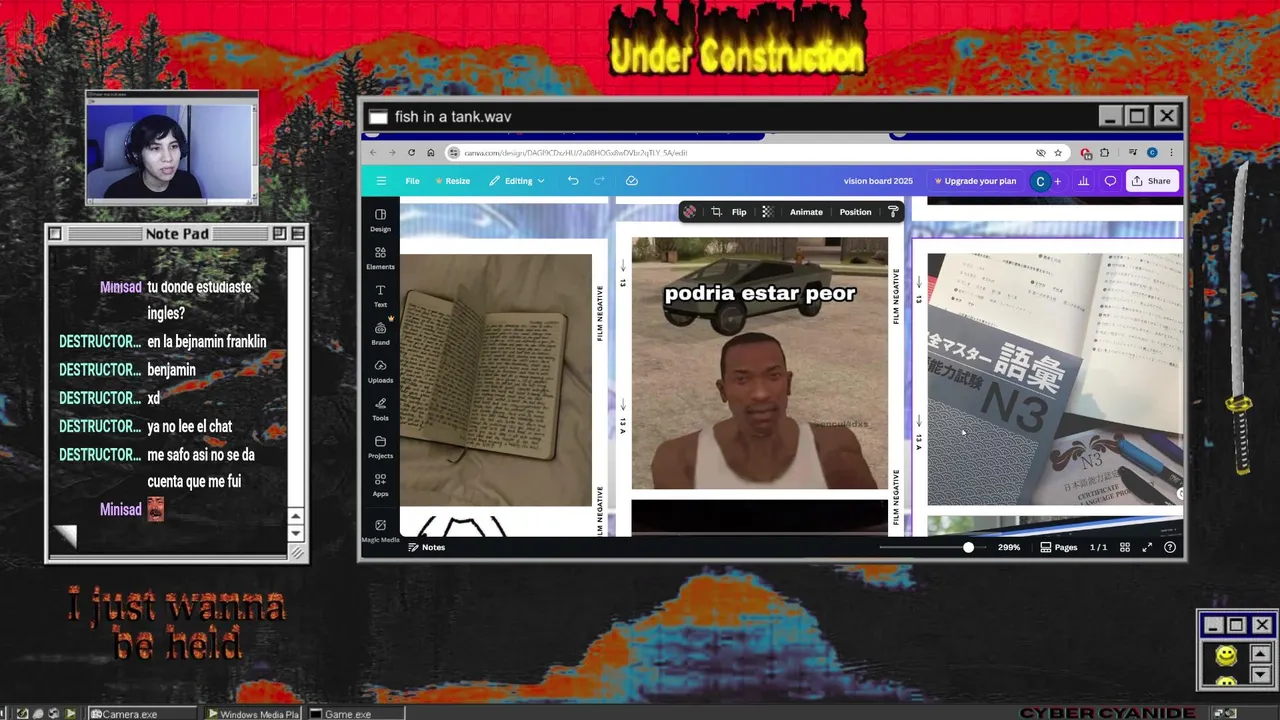This screenshot has width=1280, height=720.
Task: Open the Brand panel
Action: [x=380, y=333]
